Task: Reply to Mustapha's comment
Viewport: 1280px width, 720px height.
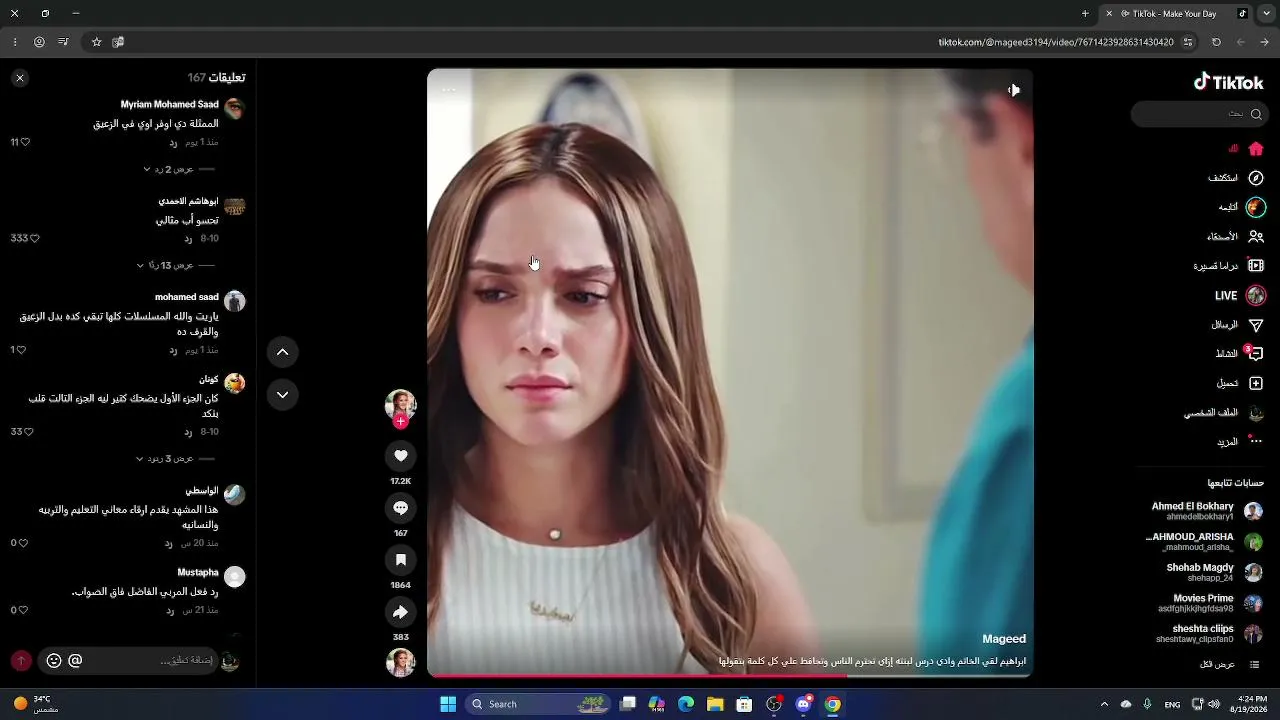Action: coord(169,610)
